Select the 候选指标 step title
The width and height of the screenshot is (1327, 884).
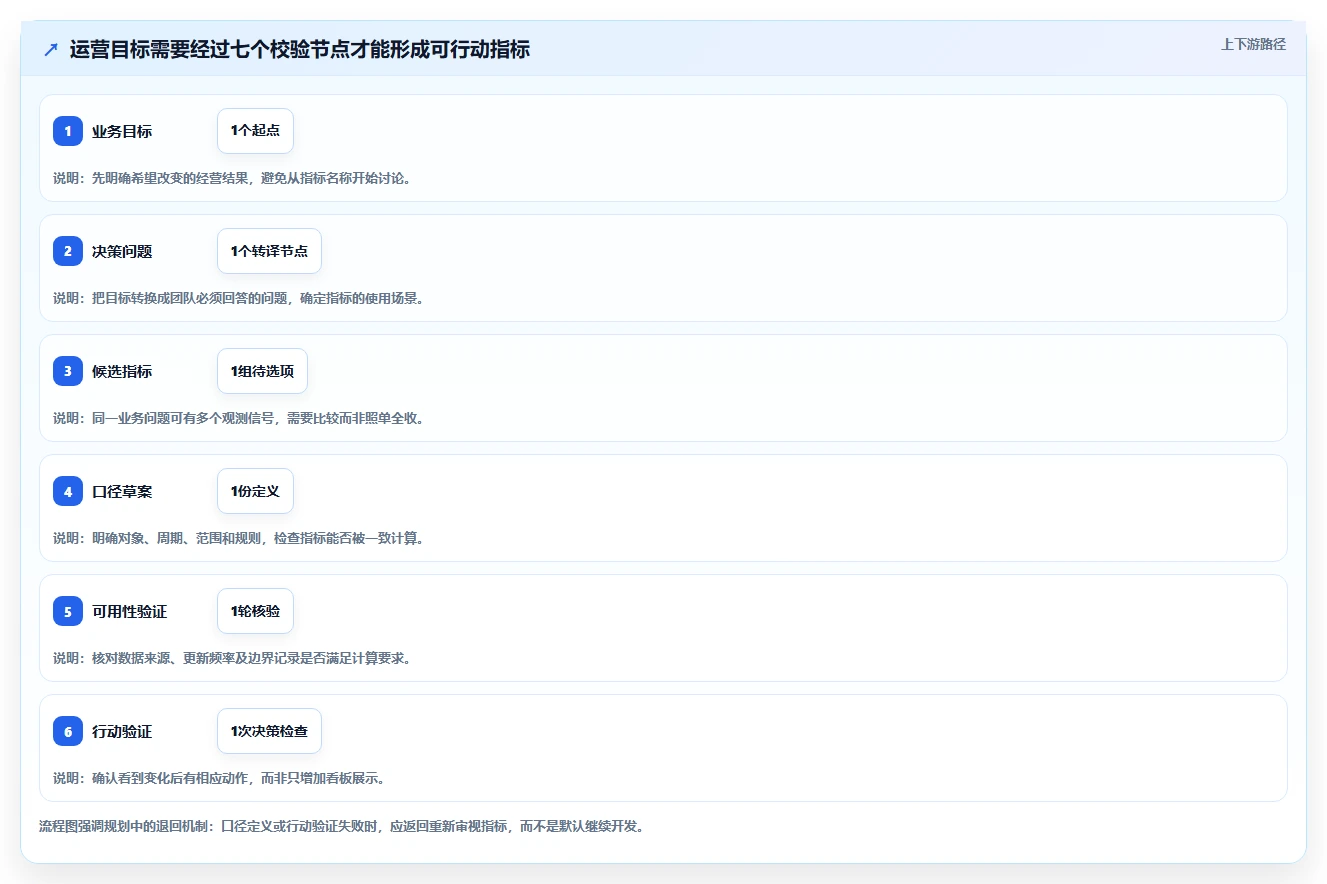click(x=122, y=372)
